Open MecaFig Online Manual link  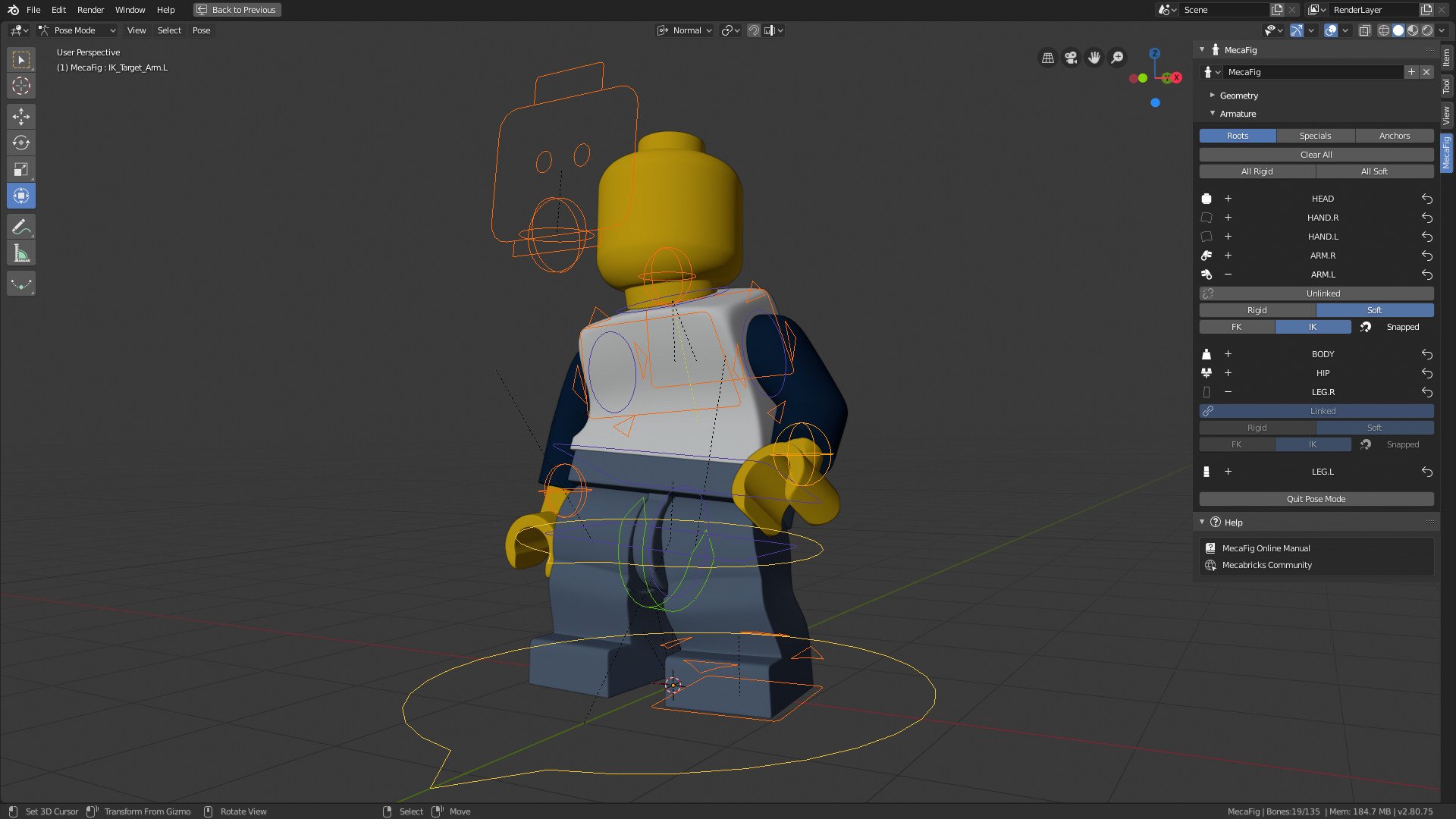point(1266,548)
